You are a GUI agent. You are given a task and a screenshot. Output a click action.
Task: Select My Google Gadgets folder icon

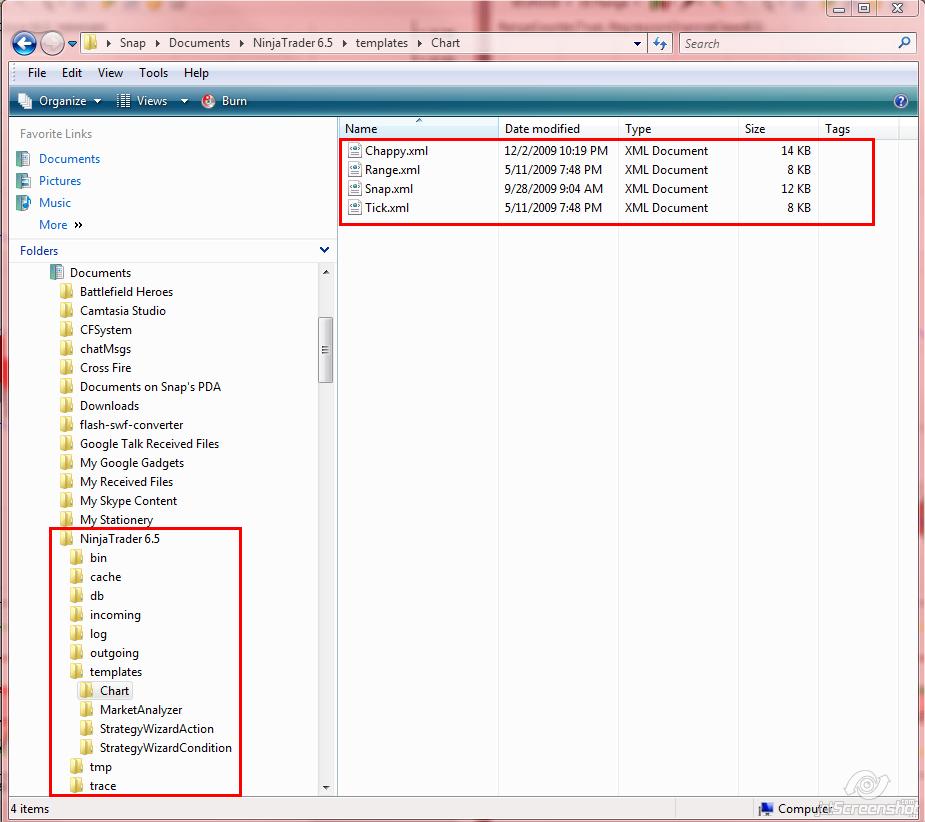tap(67, 463)
